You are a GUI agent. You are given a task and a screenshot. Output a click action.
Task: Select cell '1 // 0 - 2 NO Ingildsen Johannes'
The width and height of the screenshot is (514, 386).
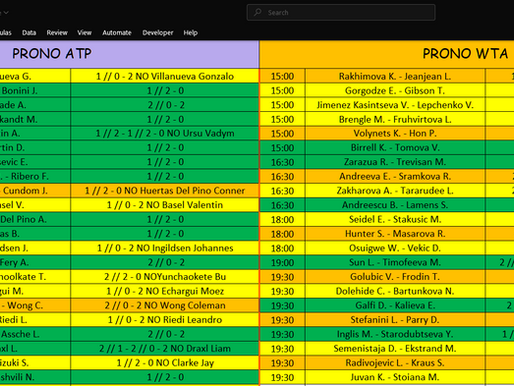point(165,248)
